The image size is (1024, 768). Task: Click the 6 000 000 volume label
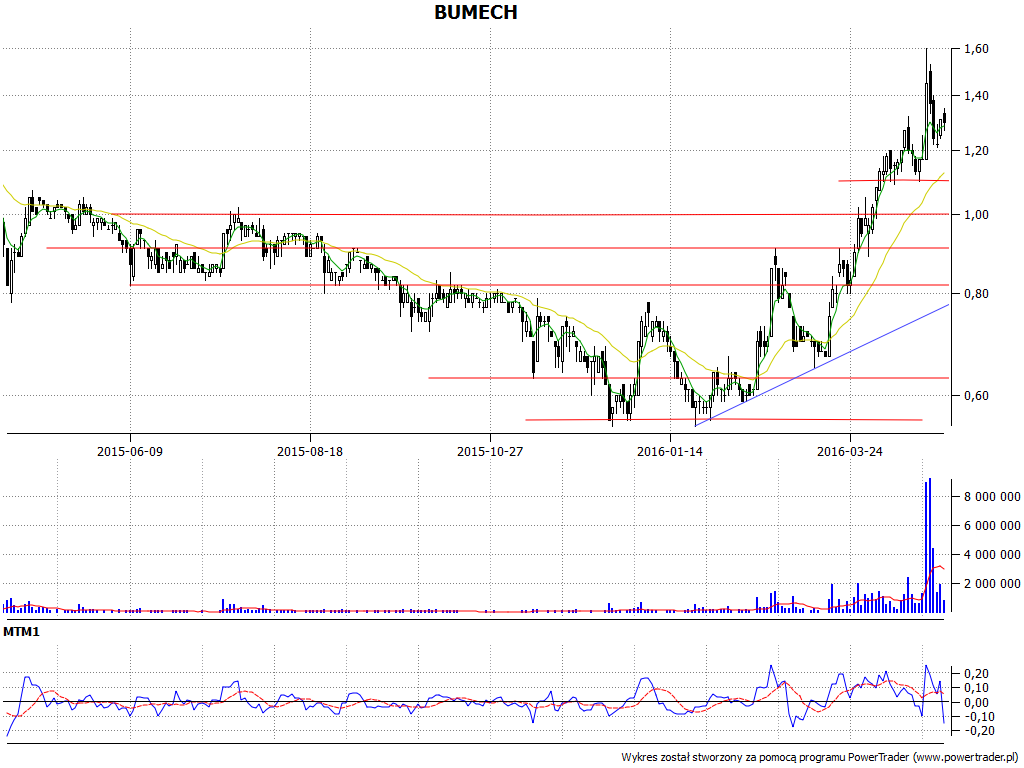(x=991, y=526)
